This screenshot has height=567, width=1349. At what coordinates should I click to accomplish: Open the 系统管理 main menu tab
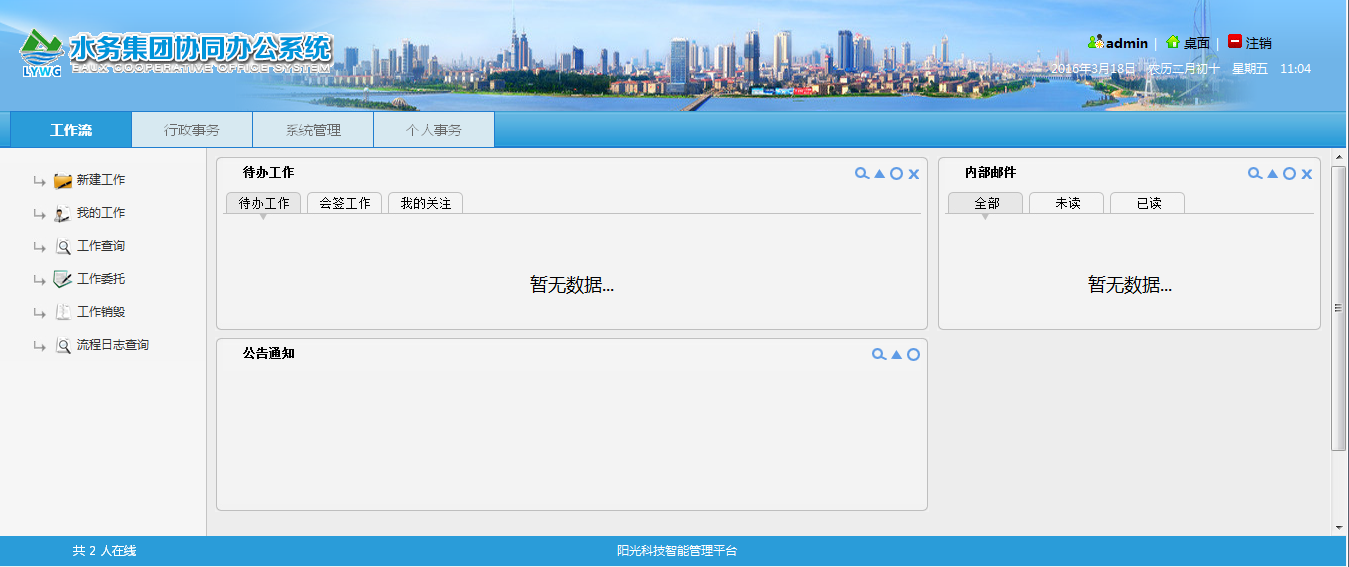[313, 130]
